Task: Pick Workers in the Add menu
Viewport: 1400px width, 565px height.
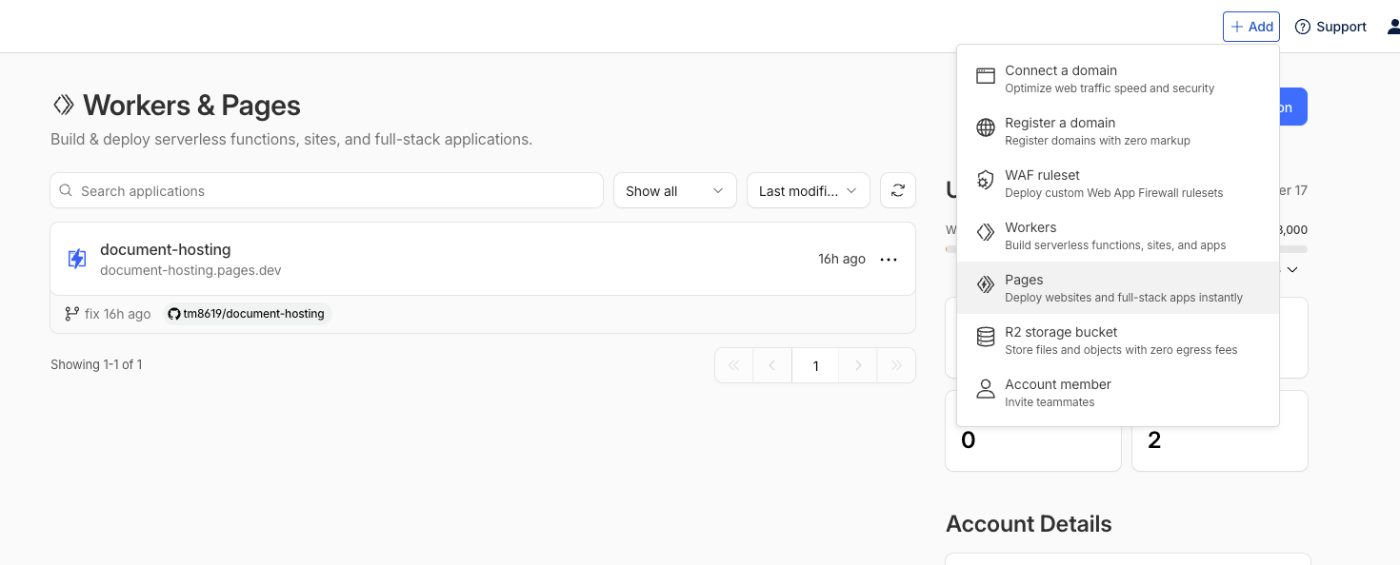Action: [x=1117, y=236]
